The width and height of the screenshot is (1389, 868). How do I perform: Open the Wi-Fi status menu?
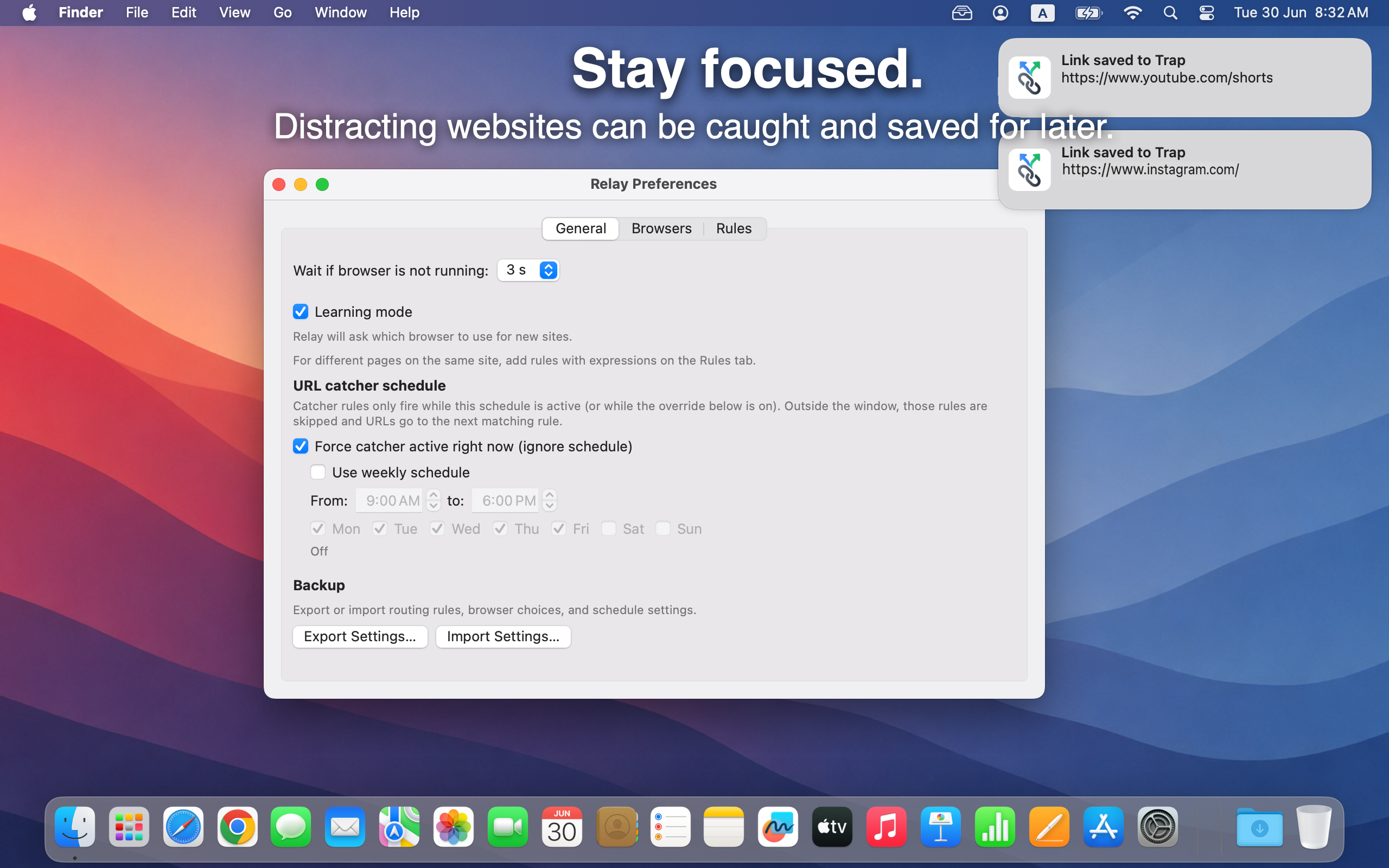point(1132,12)
